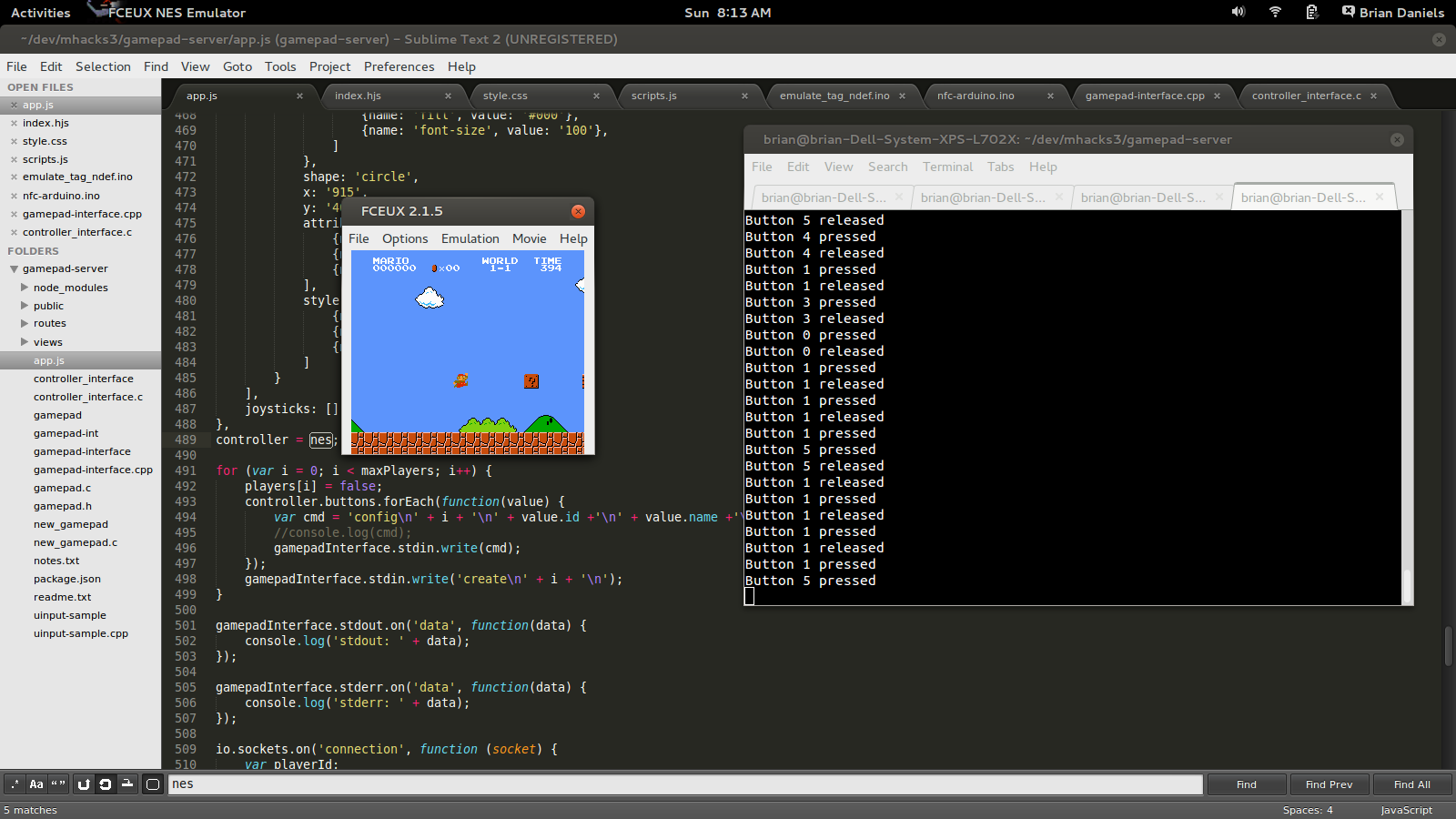
Task: Open Sublime Text Preferences menu
Action: point(399,66)
